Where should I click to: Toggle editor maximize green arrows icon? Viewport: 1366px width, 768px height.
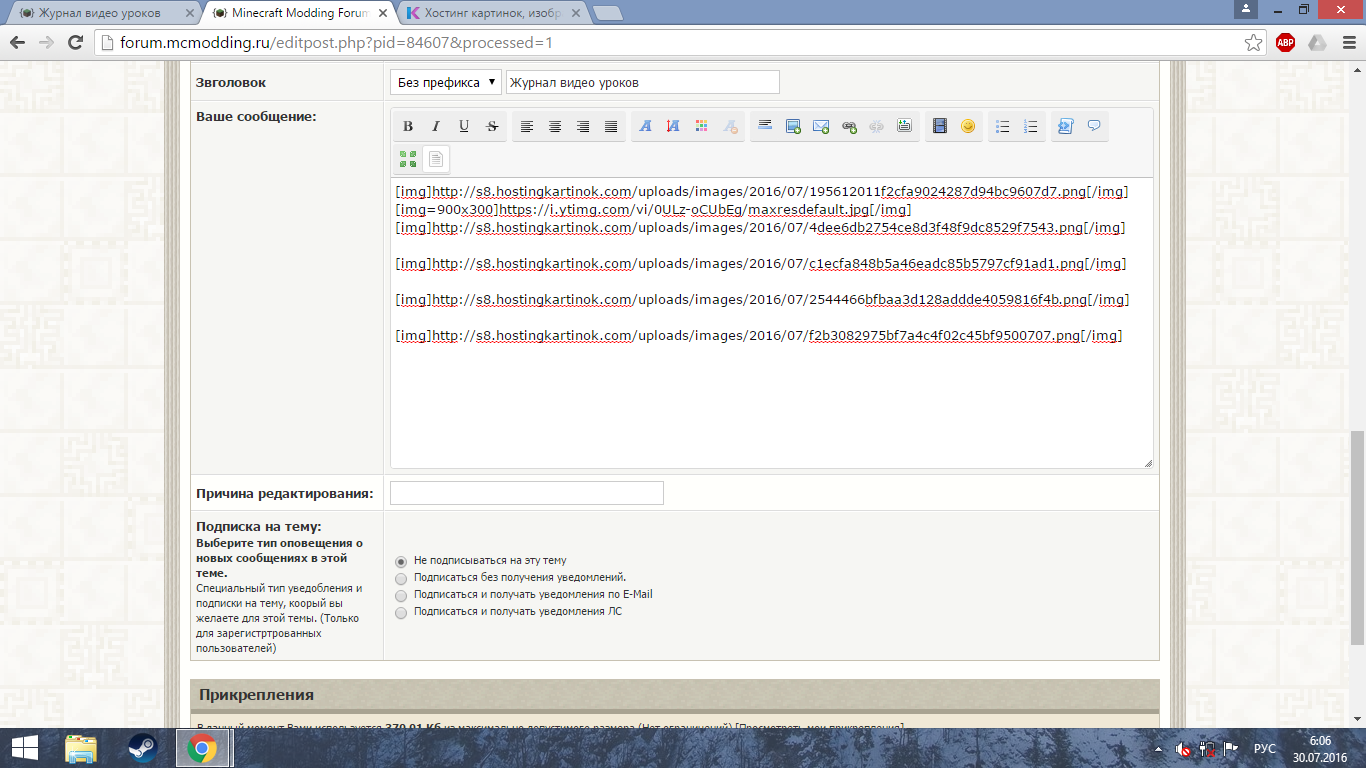[408, 158]
